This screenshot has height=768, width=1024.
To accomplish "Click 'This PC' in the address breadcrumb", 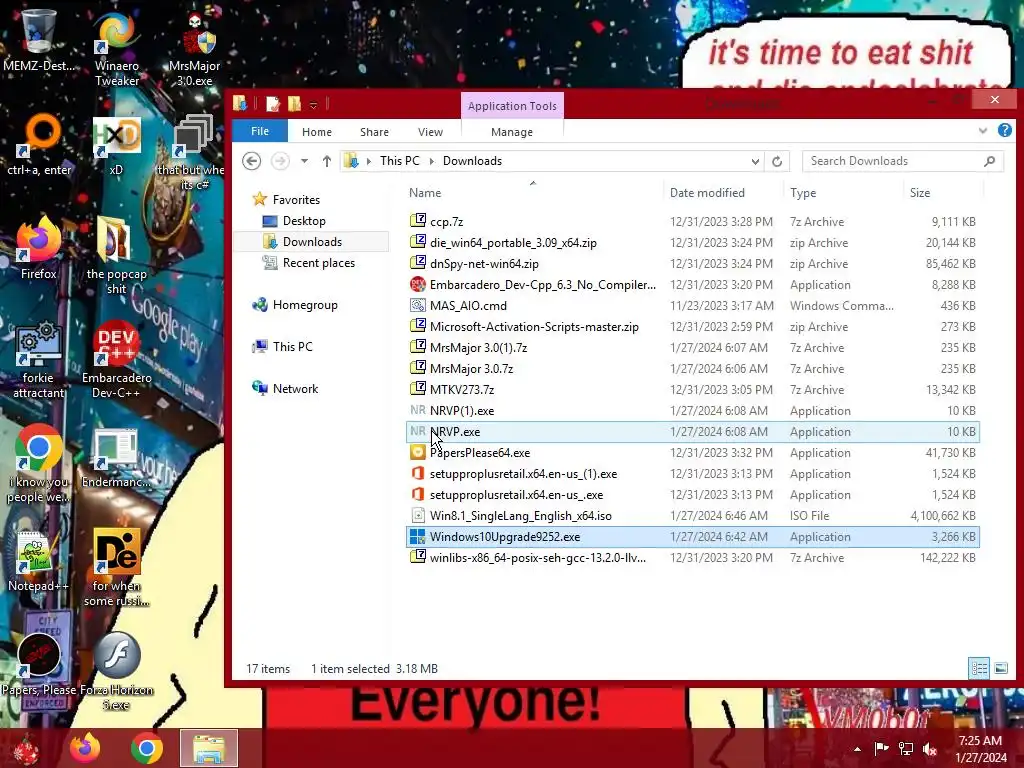I will tap(400, 161).
